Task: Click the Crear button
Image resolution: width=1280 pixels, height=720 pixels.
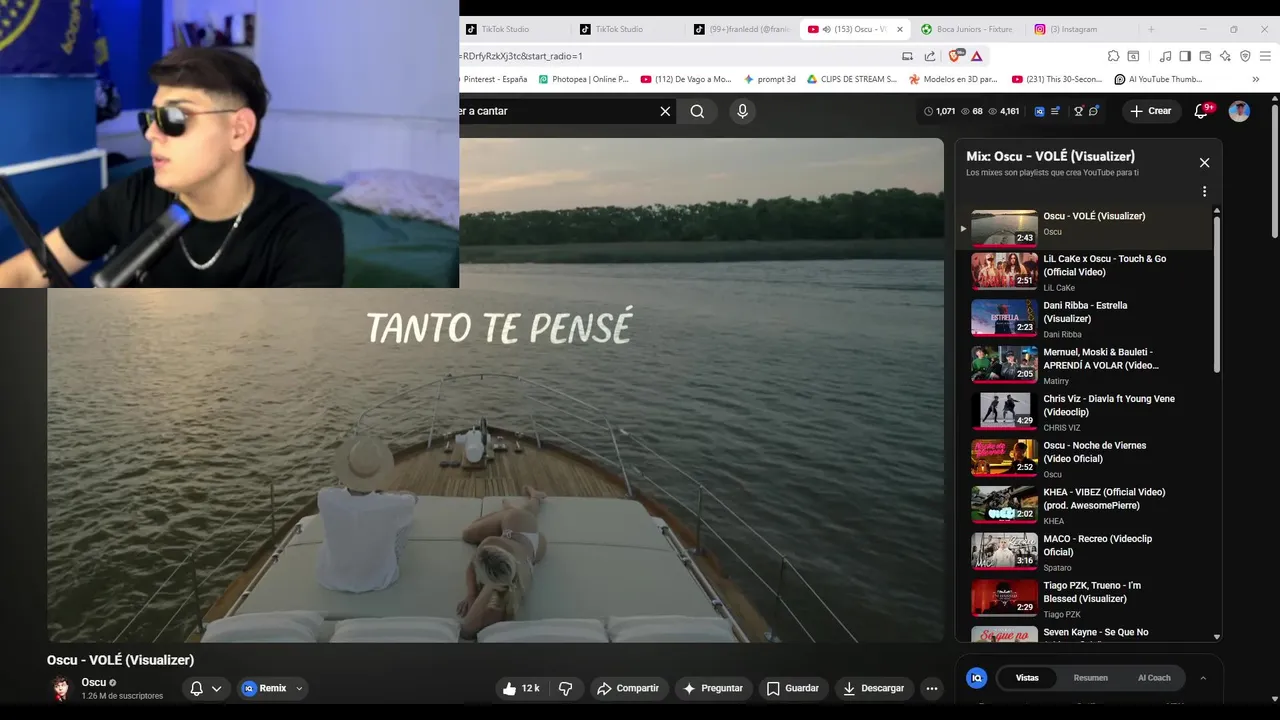Action: 1151,111
